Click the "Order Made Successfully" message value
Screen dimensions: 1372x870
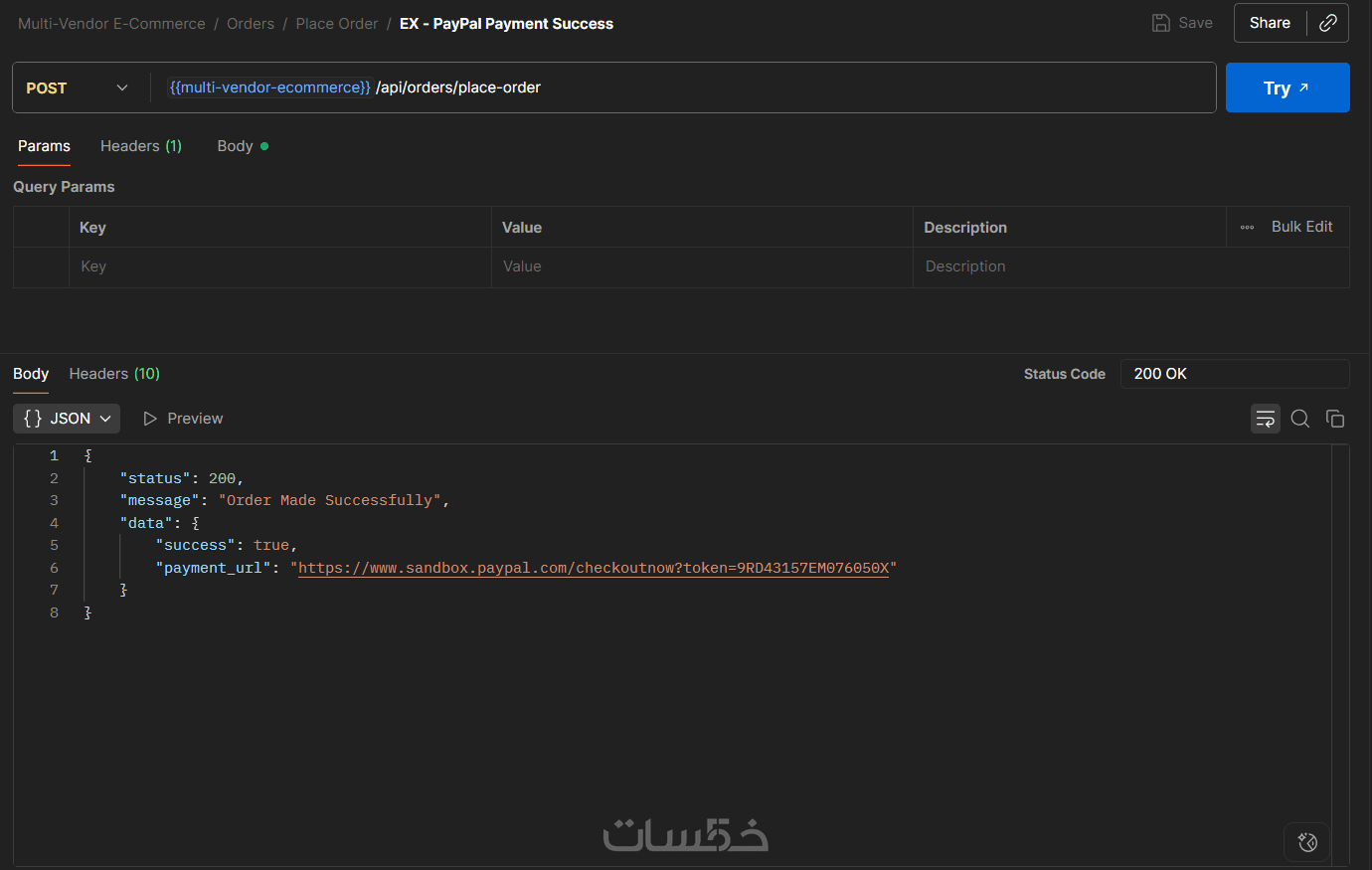330,500
